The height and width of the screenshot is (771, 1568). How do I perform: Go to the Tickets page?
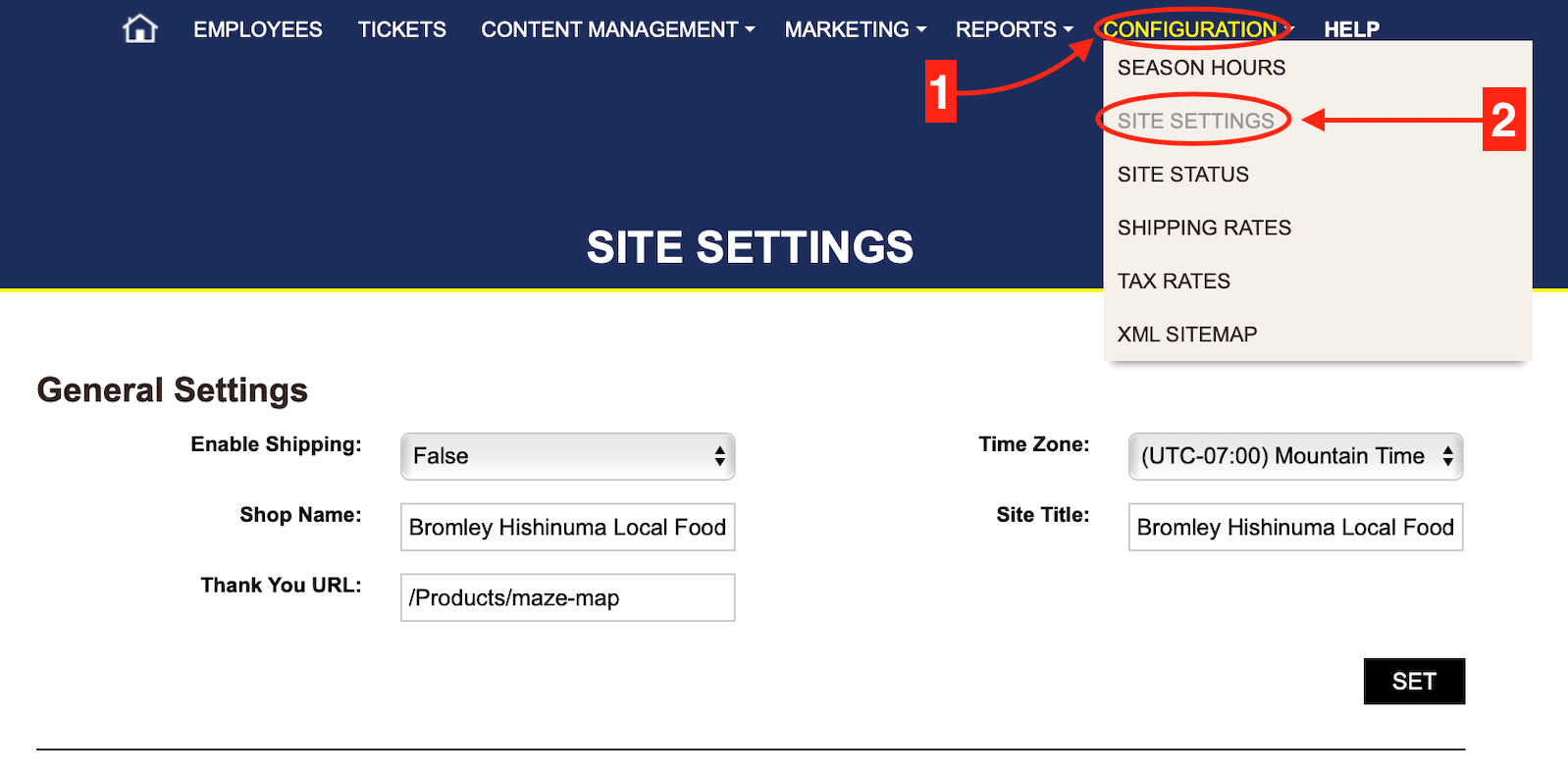401,29
